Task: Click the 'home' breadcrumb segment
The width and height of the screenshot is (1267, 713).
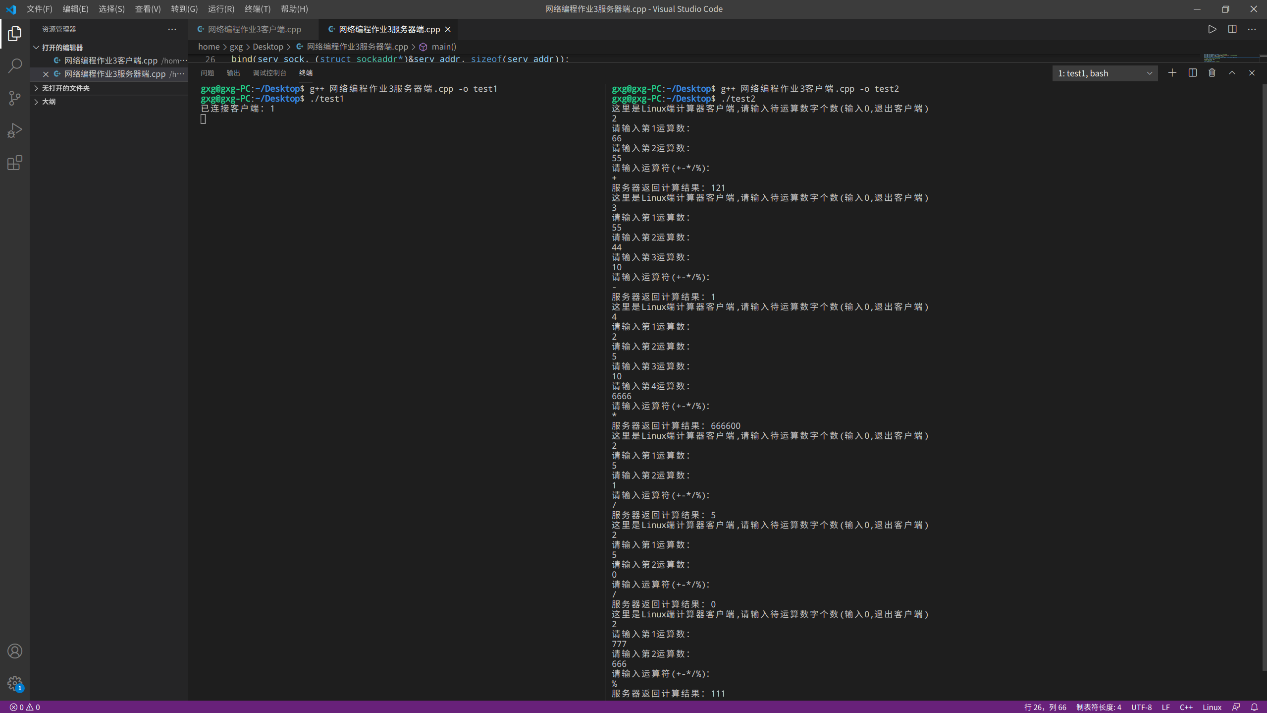Action: [x=208, y=47]
